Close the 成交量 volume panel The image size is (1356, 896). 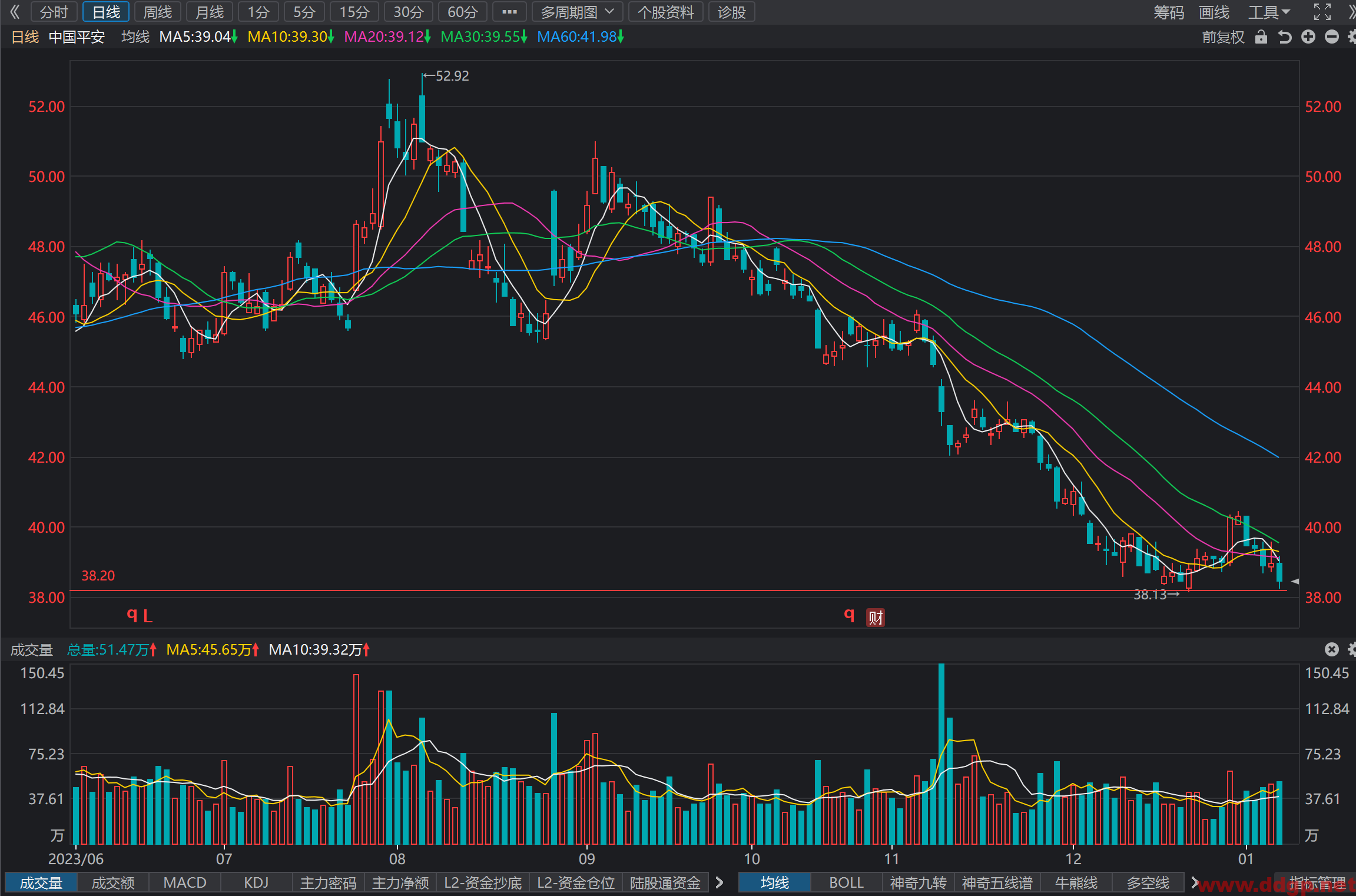click(1332, 649)
